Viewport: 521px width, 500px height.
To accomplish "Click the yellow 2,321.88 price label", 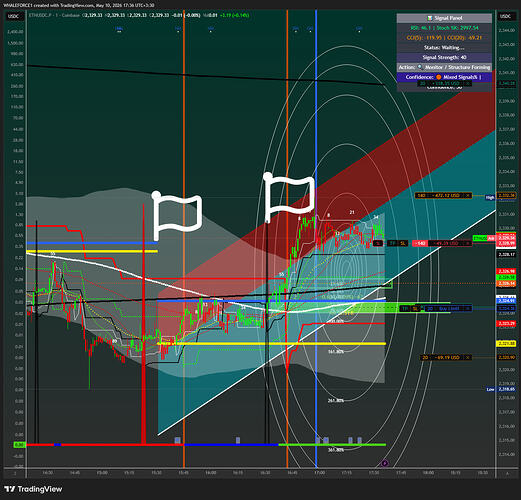I will click(x=507, y=344).
